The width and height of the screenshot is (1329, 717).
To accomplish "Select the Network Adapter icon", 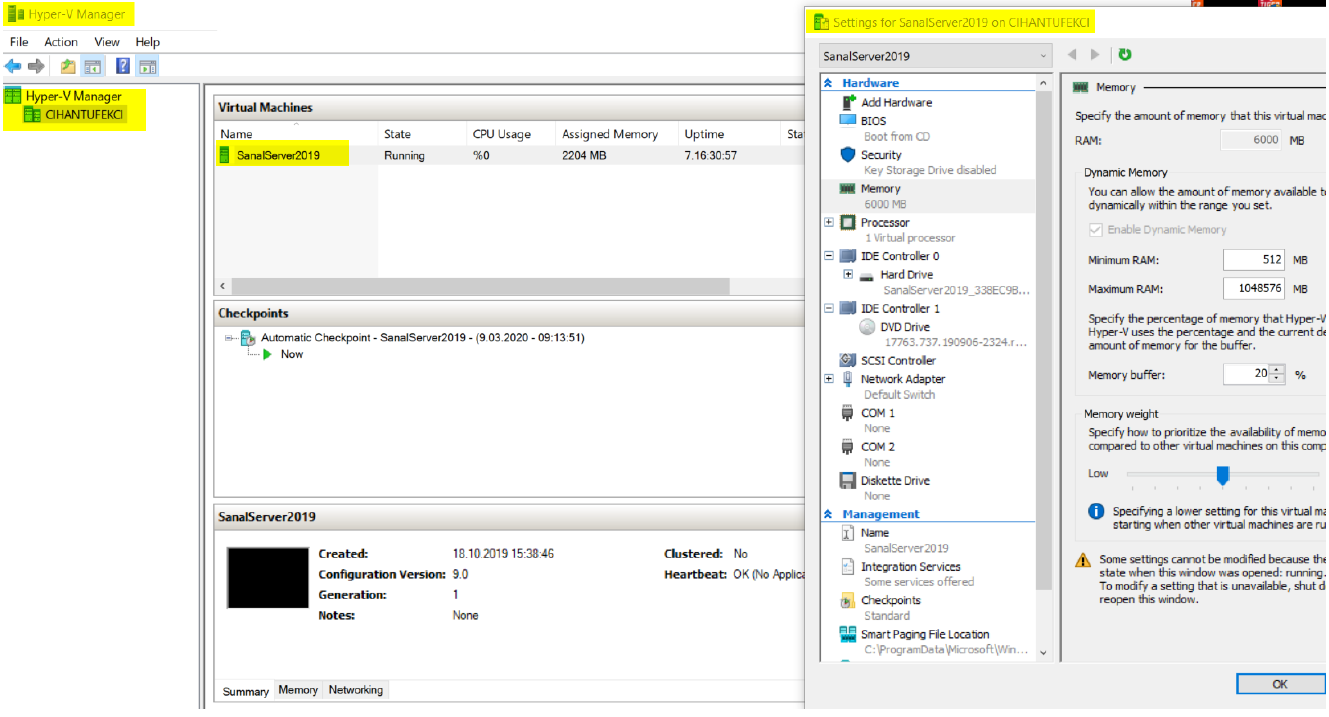I will [847, 379].
